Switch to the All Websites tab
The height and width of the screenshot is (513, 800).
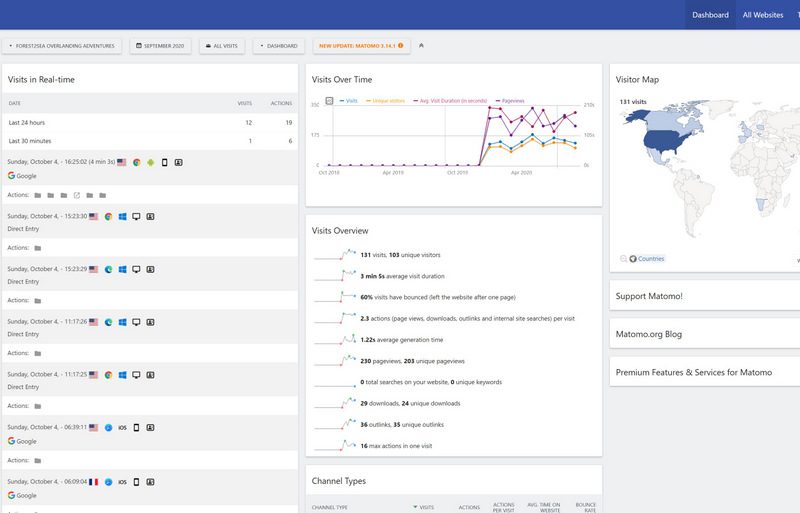click(x=762, y=15)
